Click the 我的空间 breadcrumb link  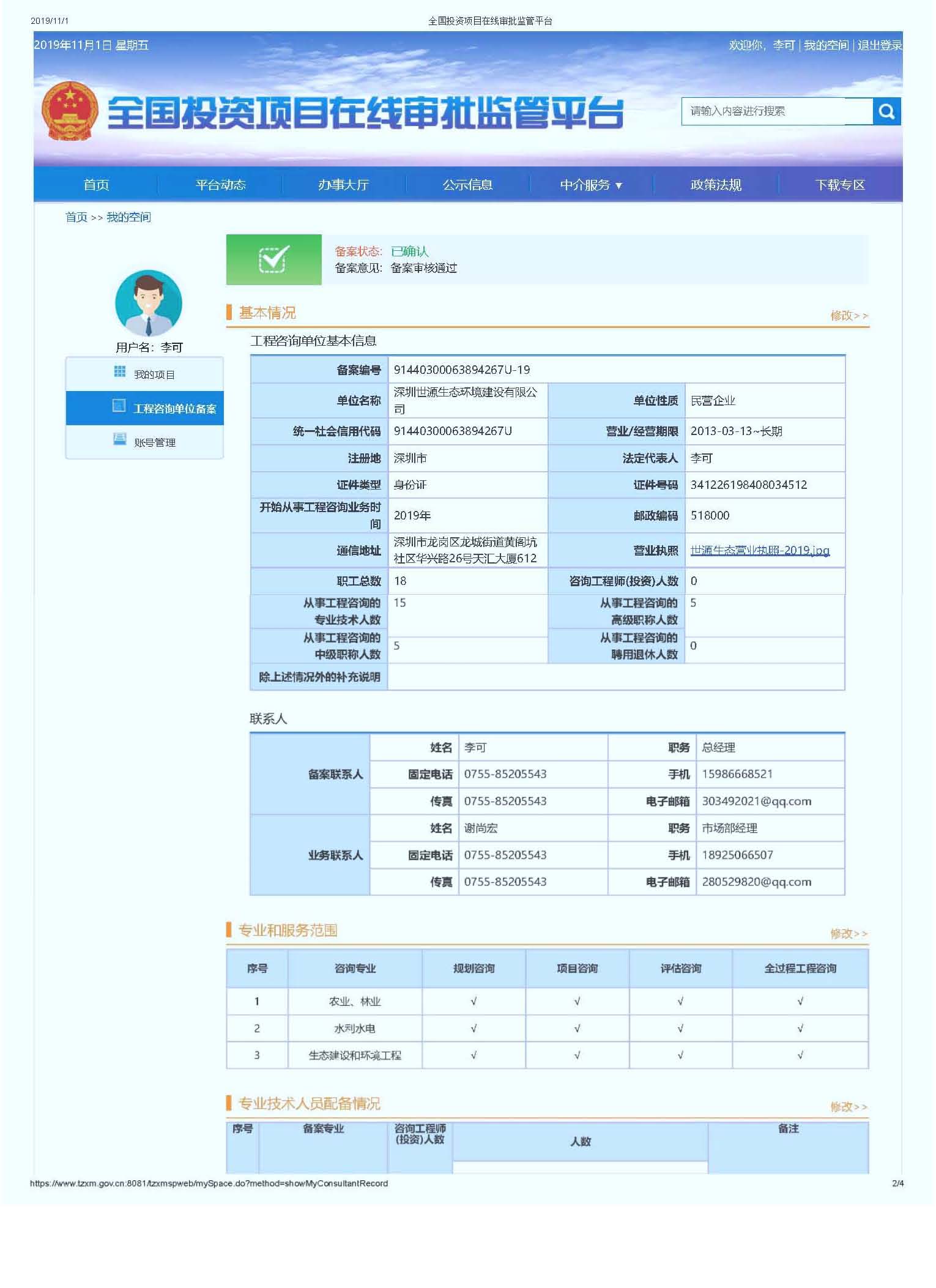[x=128, y=217]
